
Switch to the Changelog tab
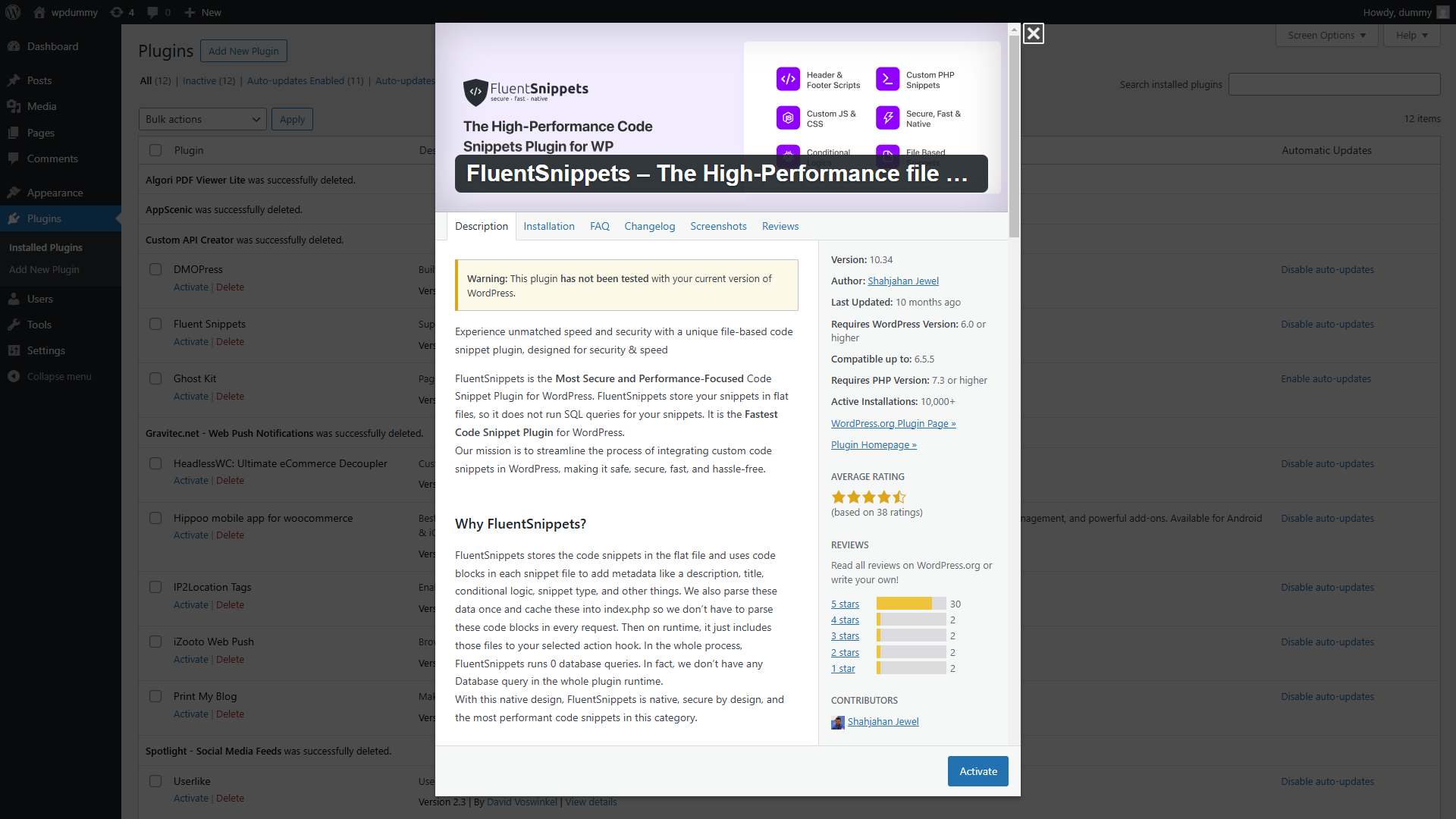(x=649, y=226)
